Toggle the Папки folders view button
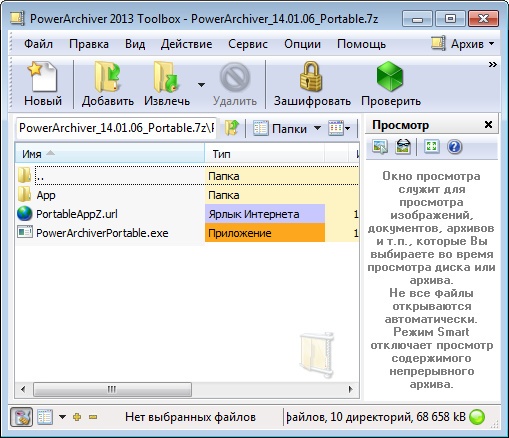Image resolution: width=509 pixels, height=438 pixels. 280,128
